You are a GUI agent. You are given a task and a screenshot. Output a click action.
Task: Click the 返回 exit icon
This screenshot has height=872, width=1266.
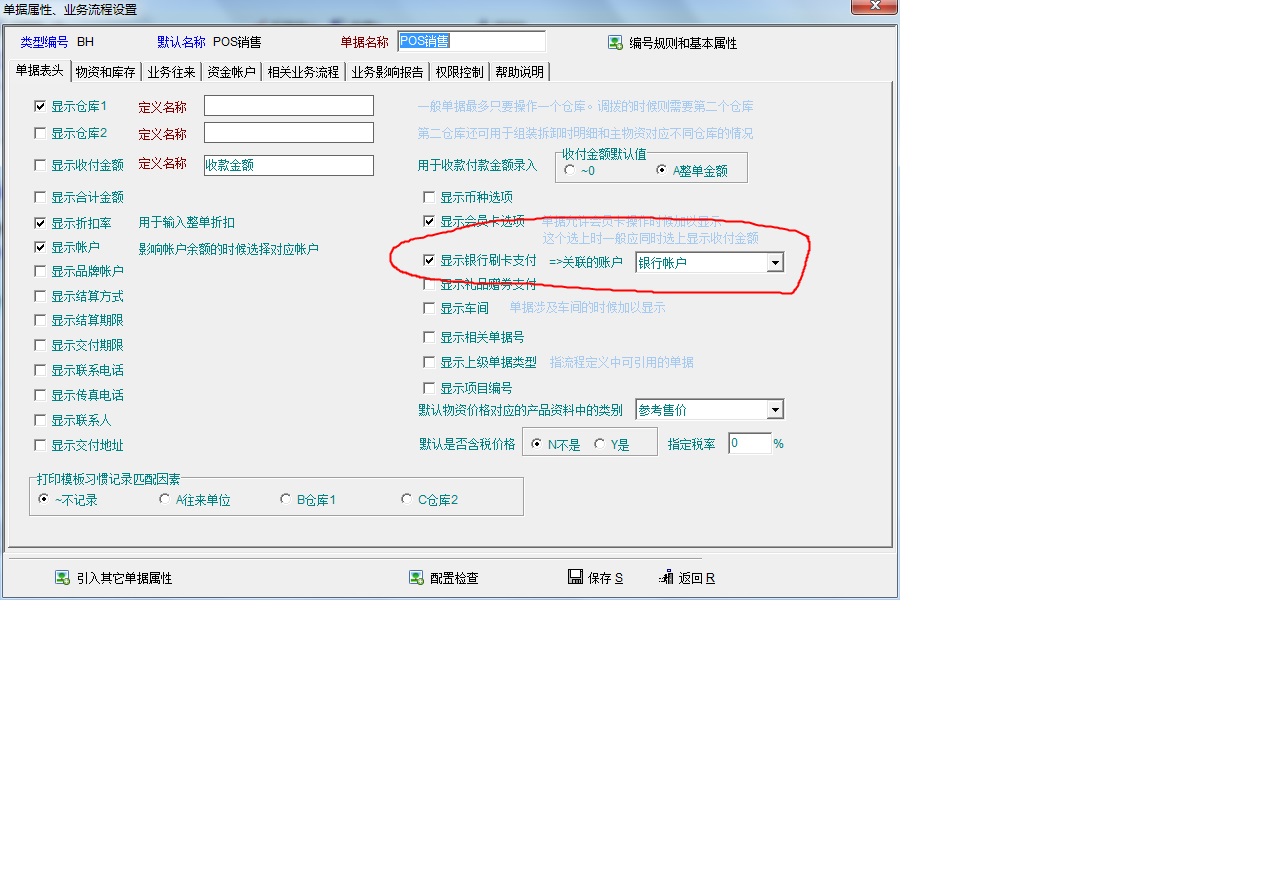pos(666,577)
